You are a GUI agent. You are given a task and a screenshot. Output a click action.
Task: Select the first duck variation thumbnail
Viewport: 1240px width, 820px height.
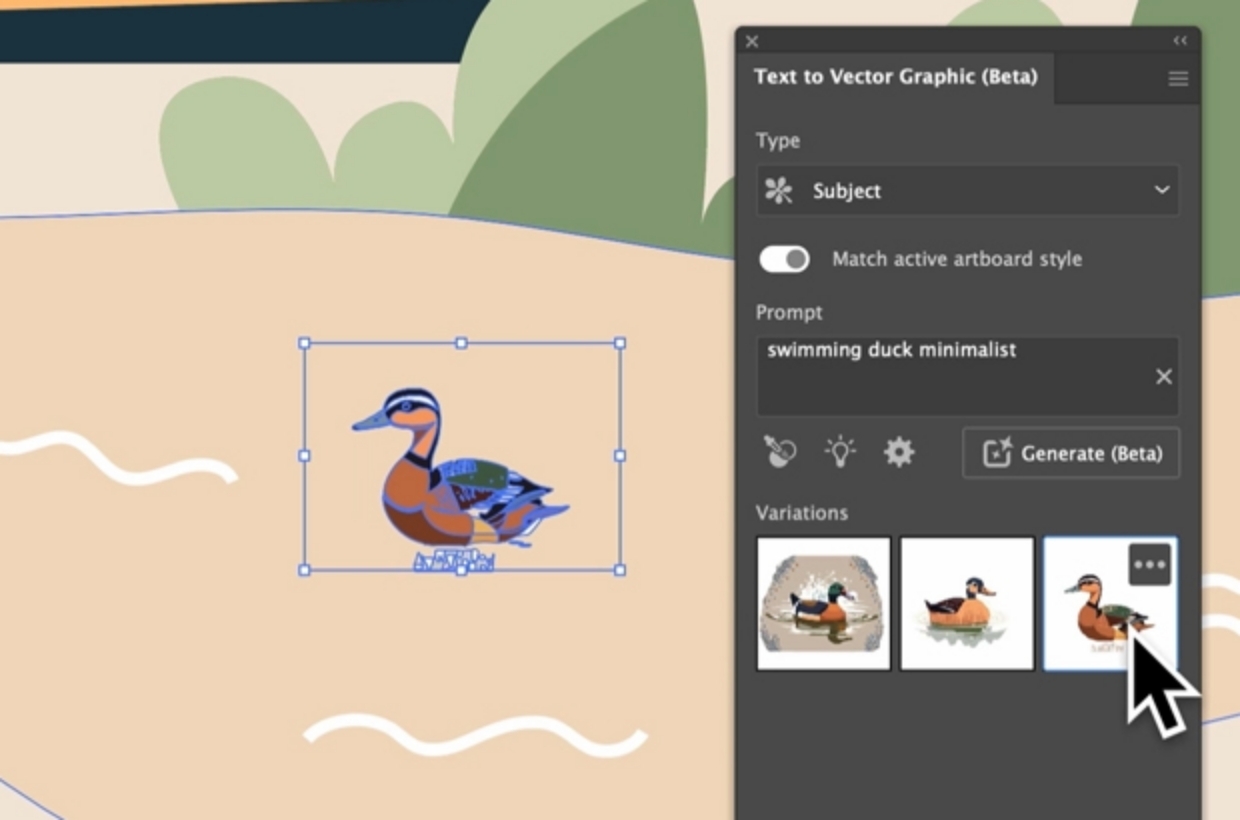[822, 601]
